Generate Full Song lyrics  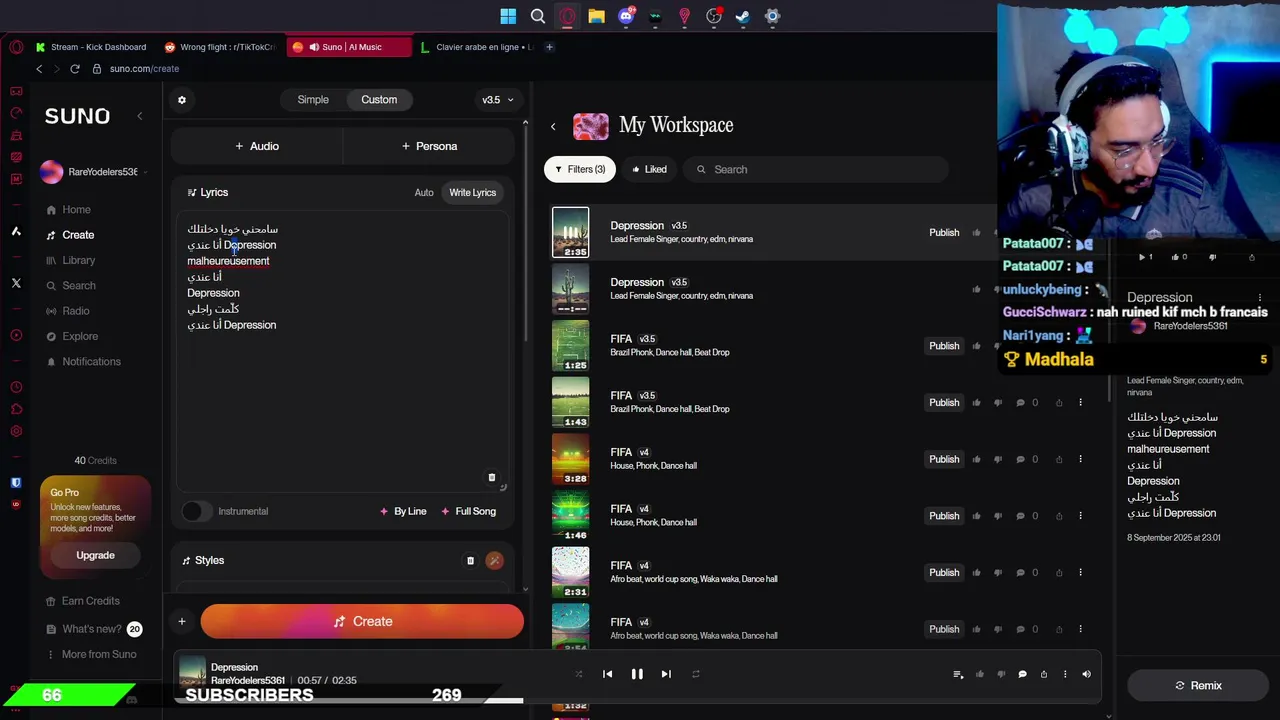point(468,512)
